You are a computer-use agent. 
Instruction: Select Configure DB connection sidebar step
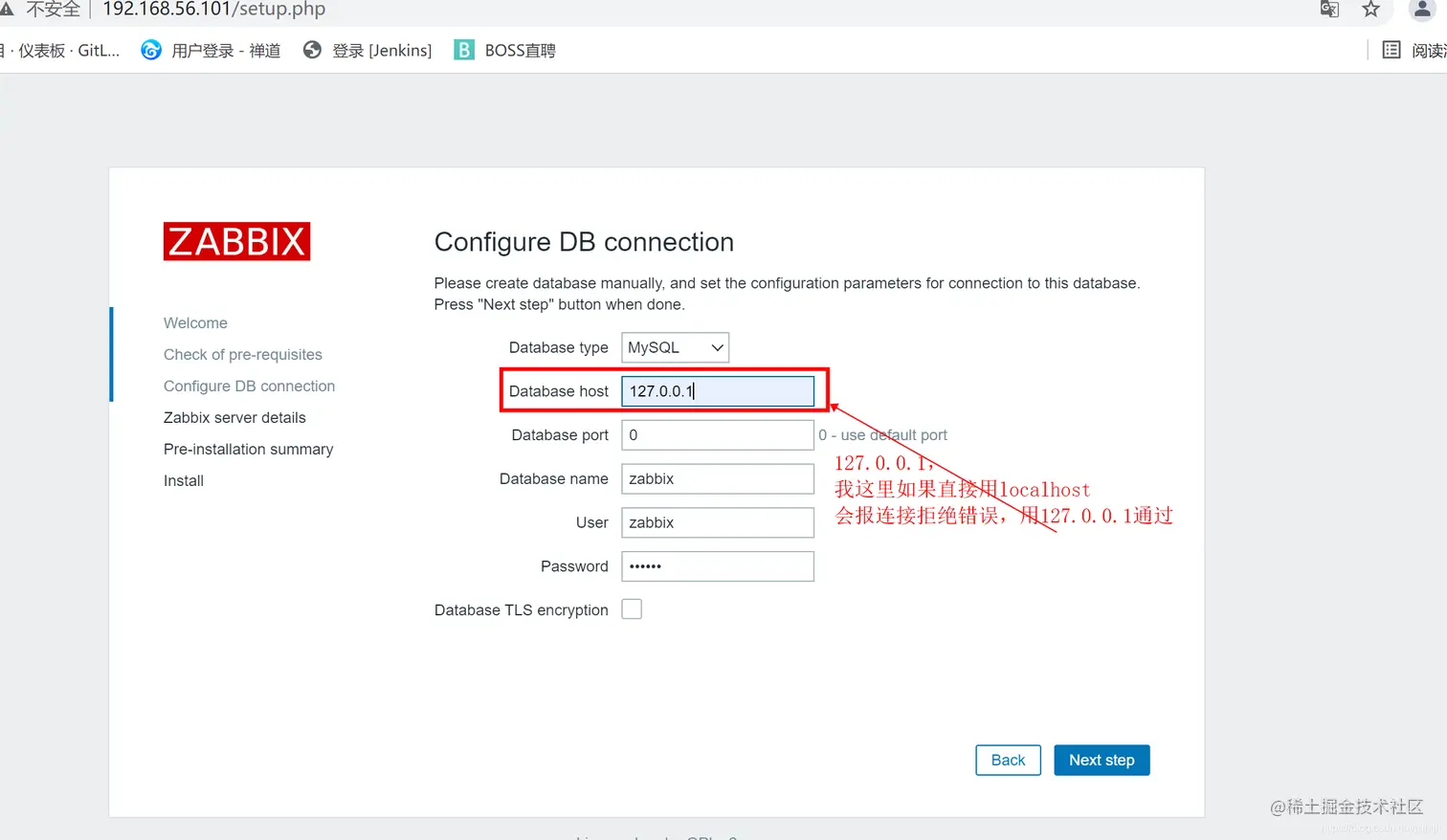pos(249,387)
